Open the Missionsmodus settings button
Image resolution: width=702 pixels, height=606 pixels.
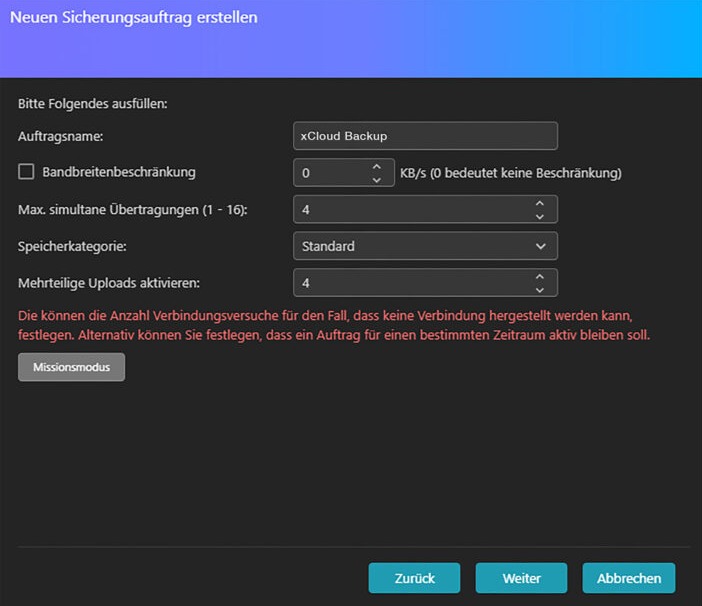[72, 367]
